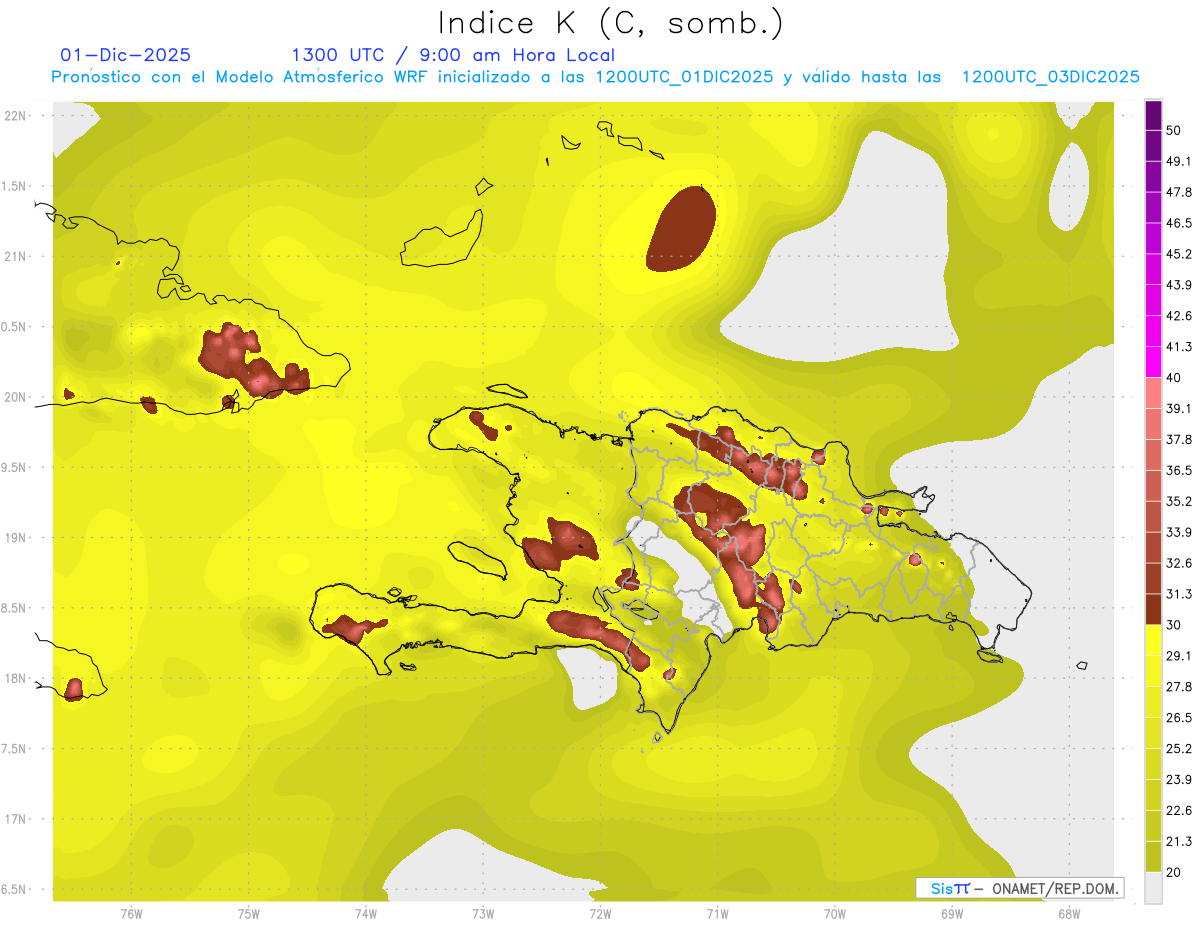The height and width of the screenshot is (927, 1200).
Task: Select the date label '01-Dic-2025'
Action: [x=126, y=55]
